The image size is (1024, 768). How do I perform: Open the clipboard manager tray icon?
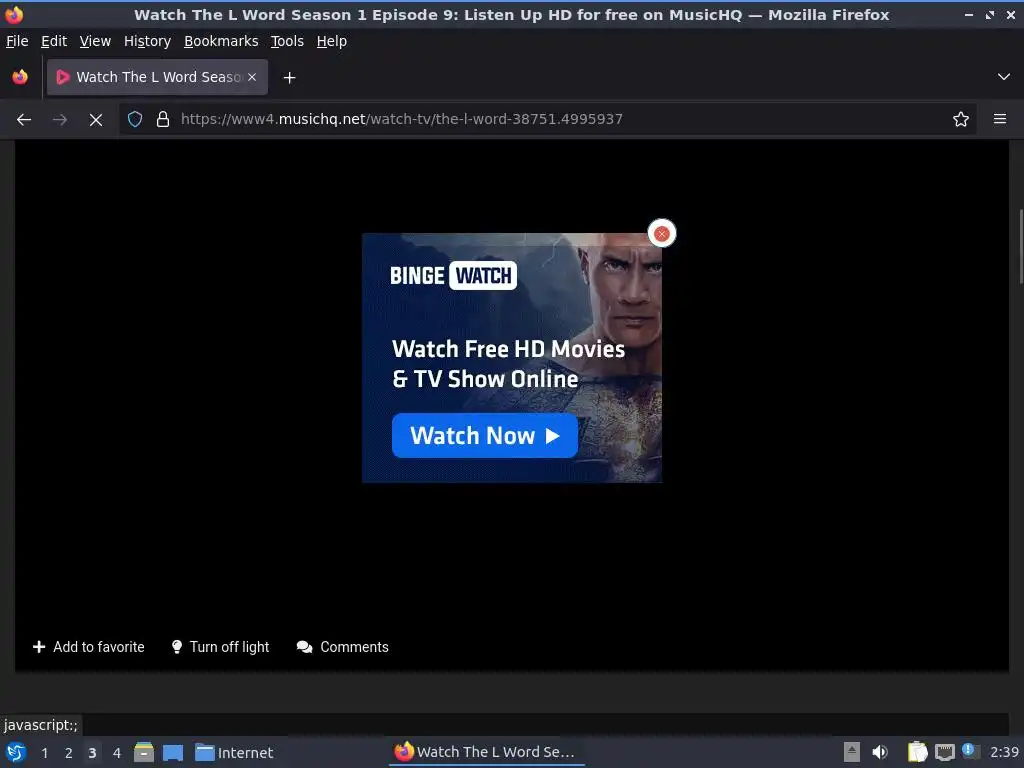(x=917, y=752)
